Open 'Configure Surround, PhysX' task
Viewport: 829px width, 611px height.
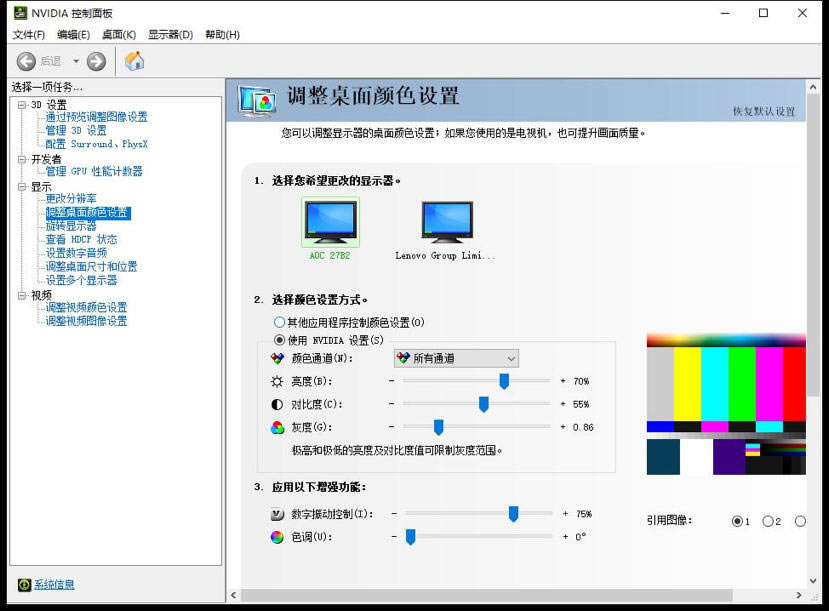[97, 144]
